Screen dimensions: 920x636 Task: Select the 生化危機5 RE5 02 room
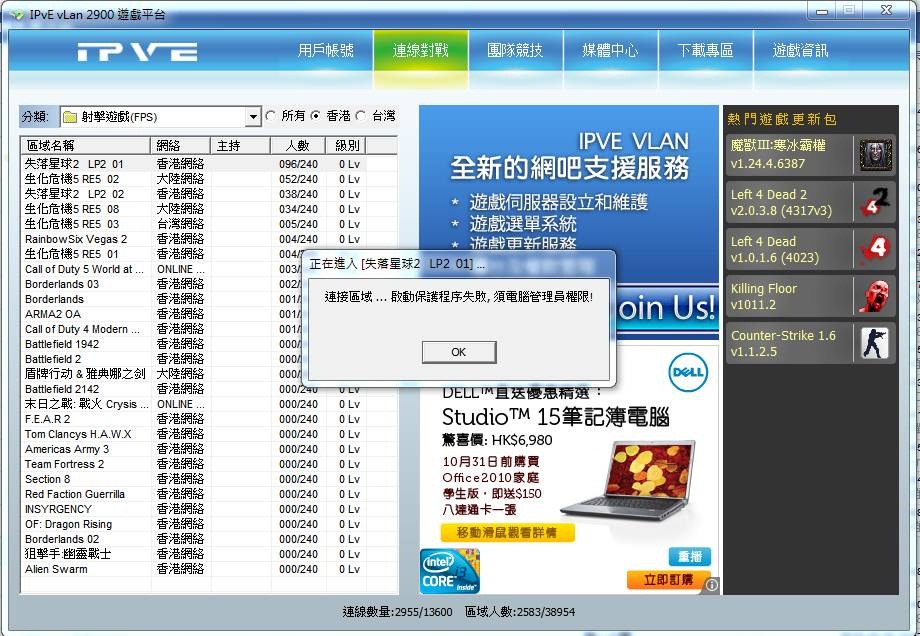pyautogui.click(x=209, y=179)
